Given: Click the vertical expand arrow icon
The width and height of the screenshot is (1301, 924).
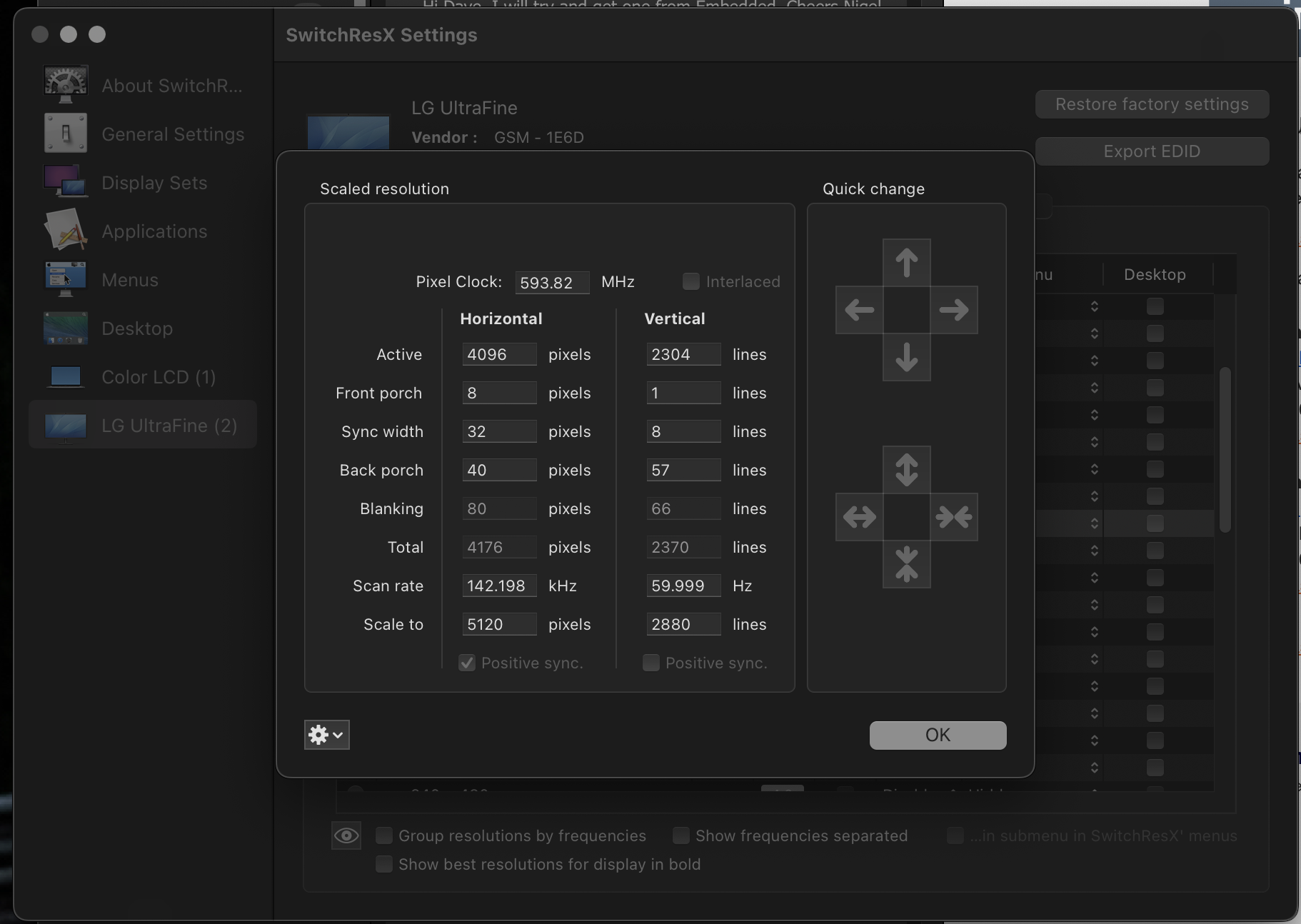Looking at the screenshot, I should (906, 469).
